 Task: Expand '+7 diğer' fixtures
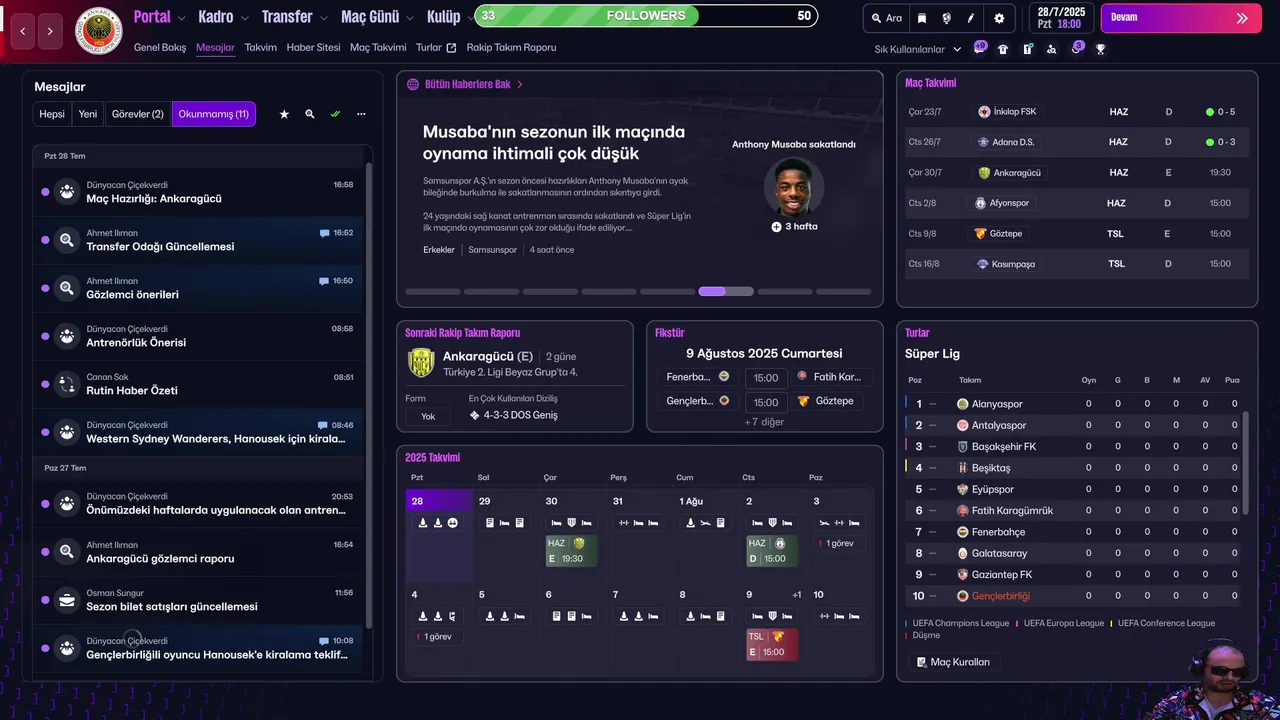(x=764, y=422)
